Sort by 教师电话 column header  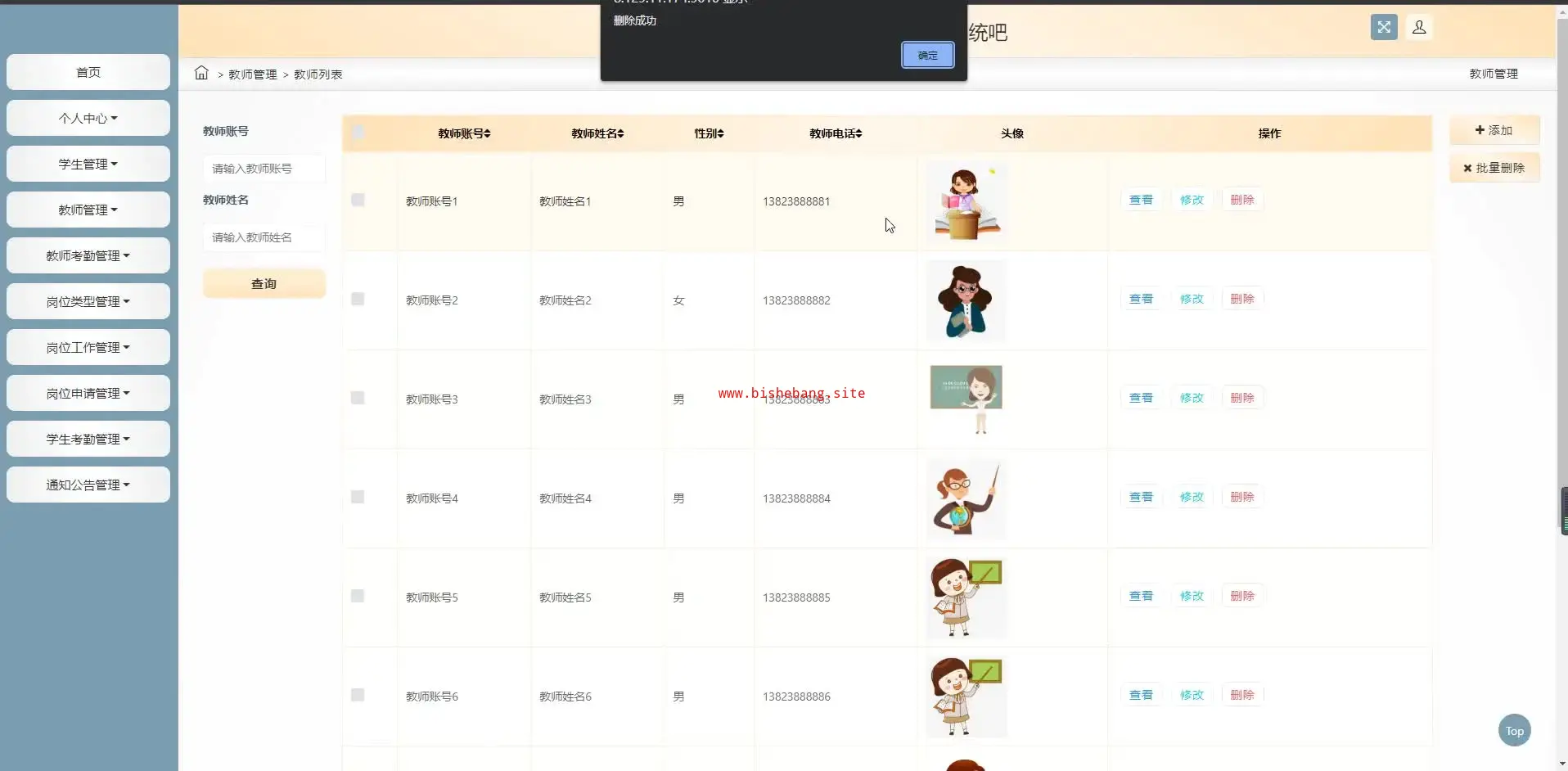click(836, 133)
